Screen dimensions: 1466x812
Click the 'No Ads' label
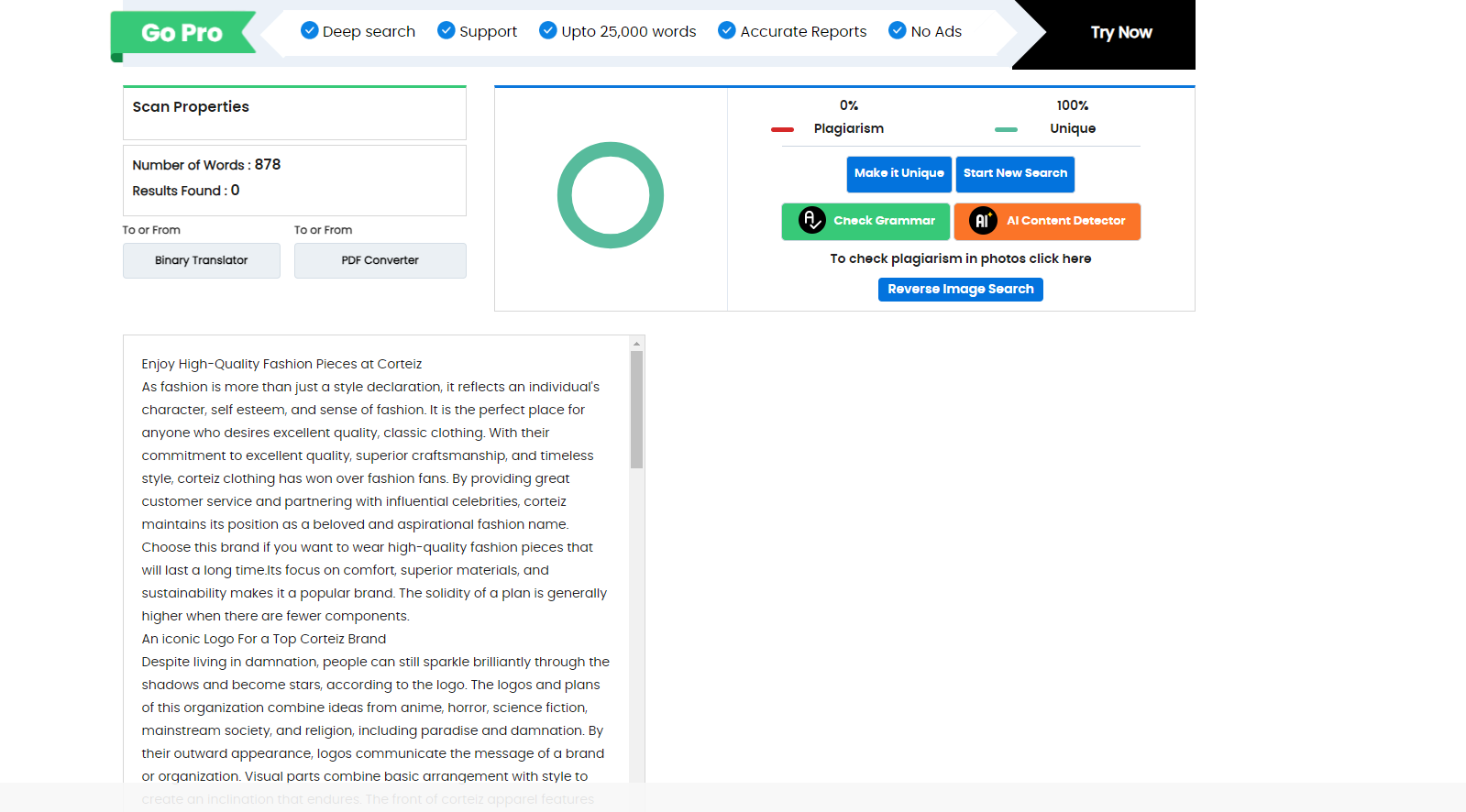click(x=936, y=31)
